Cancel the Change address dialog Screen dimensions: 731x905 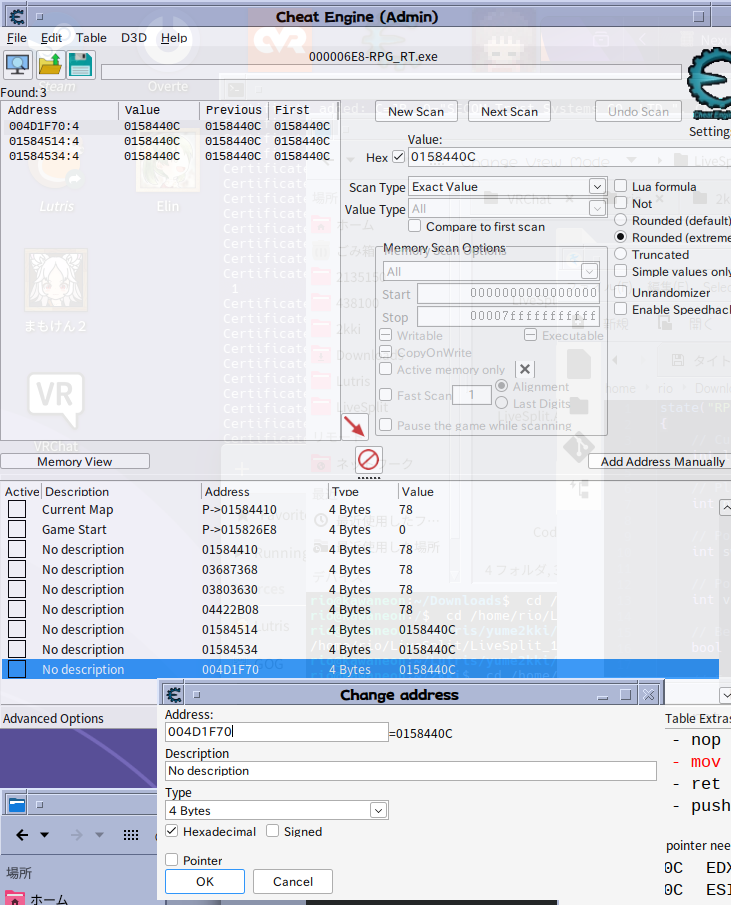(293, 881)
